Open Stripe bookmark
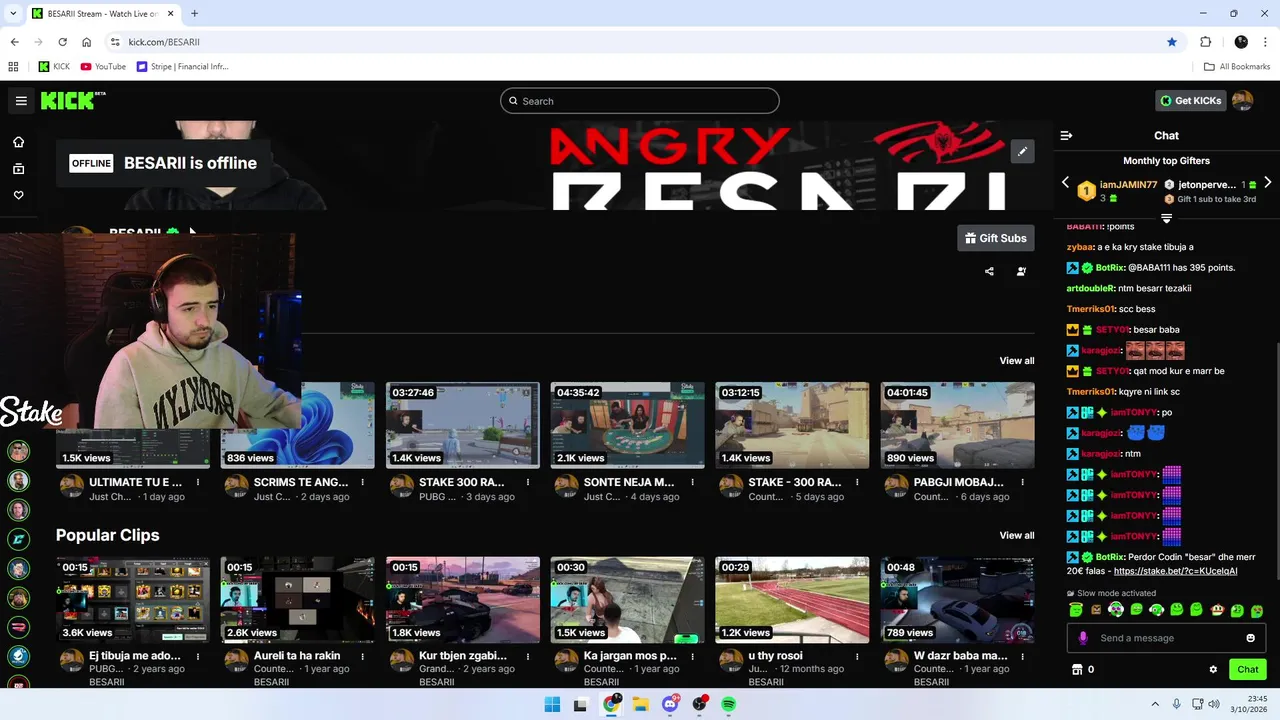 click(183, 66)
